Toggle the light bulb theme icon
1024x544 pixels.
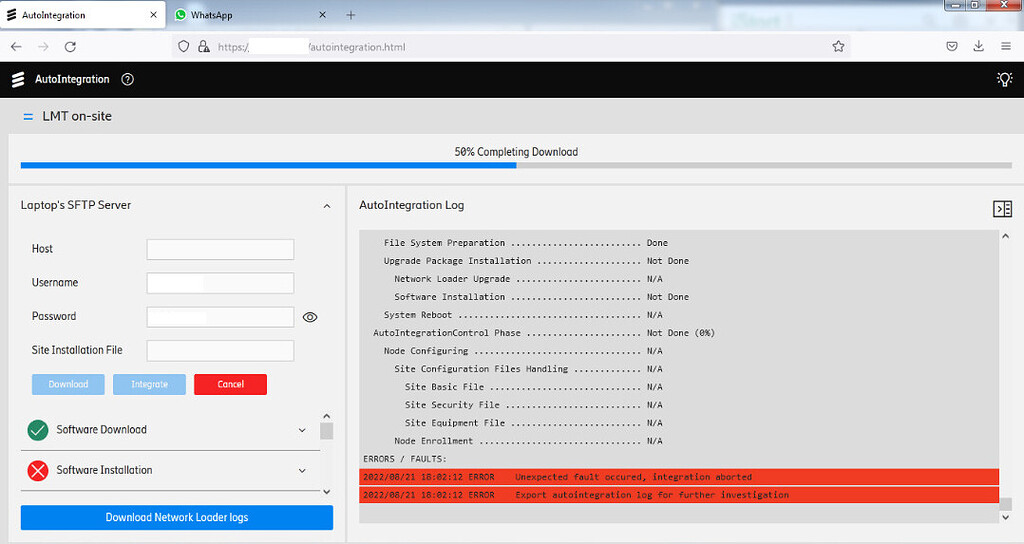click(1004, 80)
